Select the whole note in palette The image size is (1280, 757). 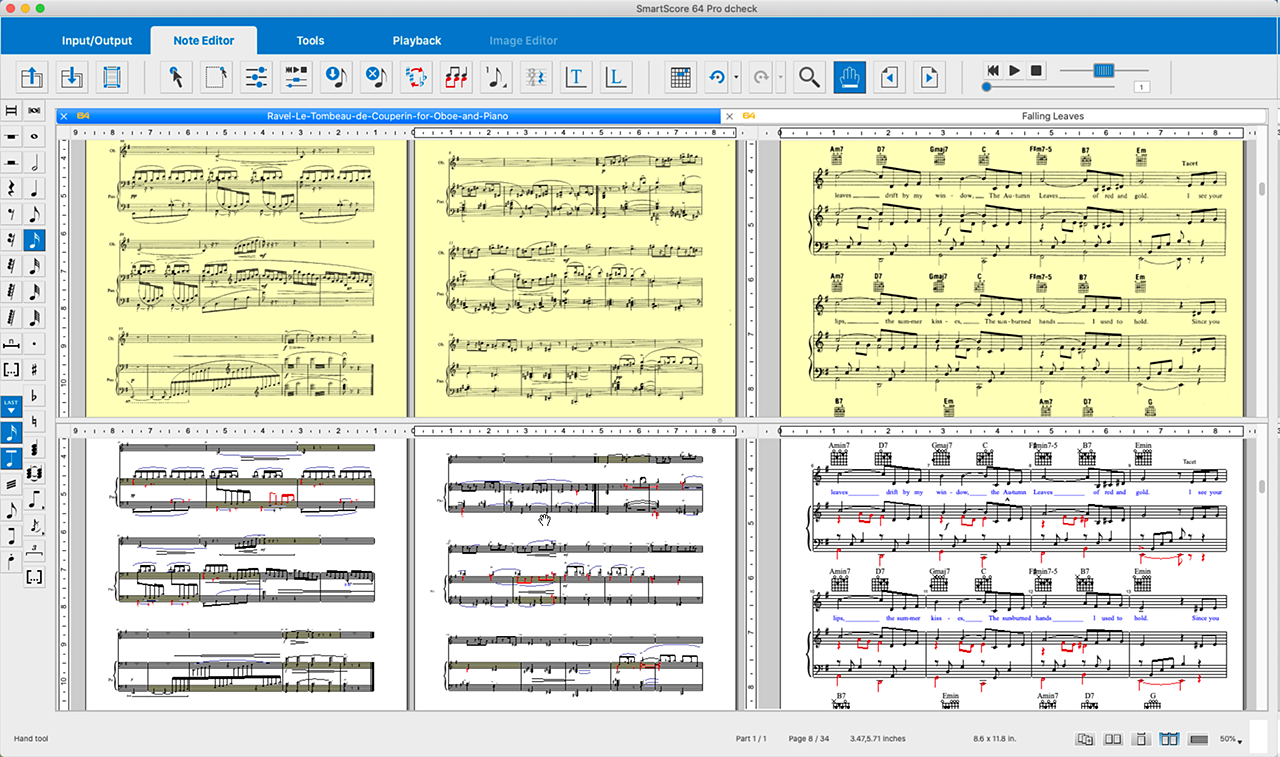pos(34,136)
